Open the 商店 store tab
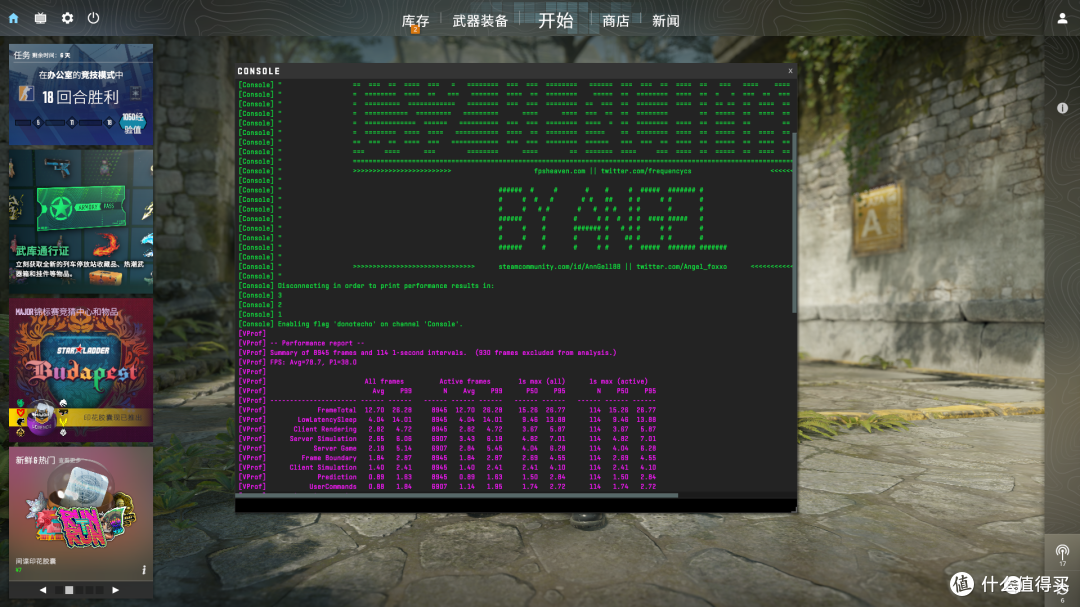This screenshot has width=1080, height=607. 615,21
